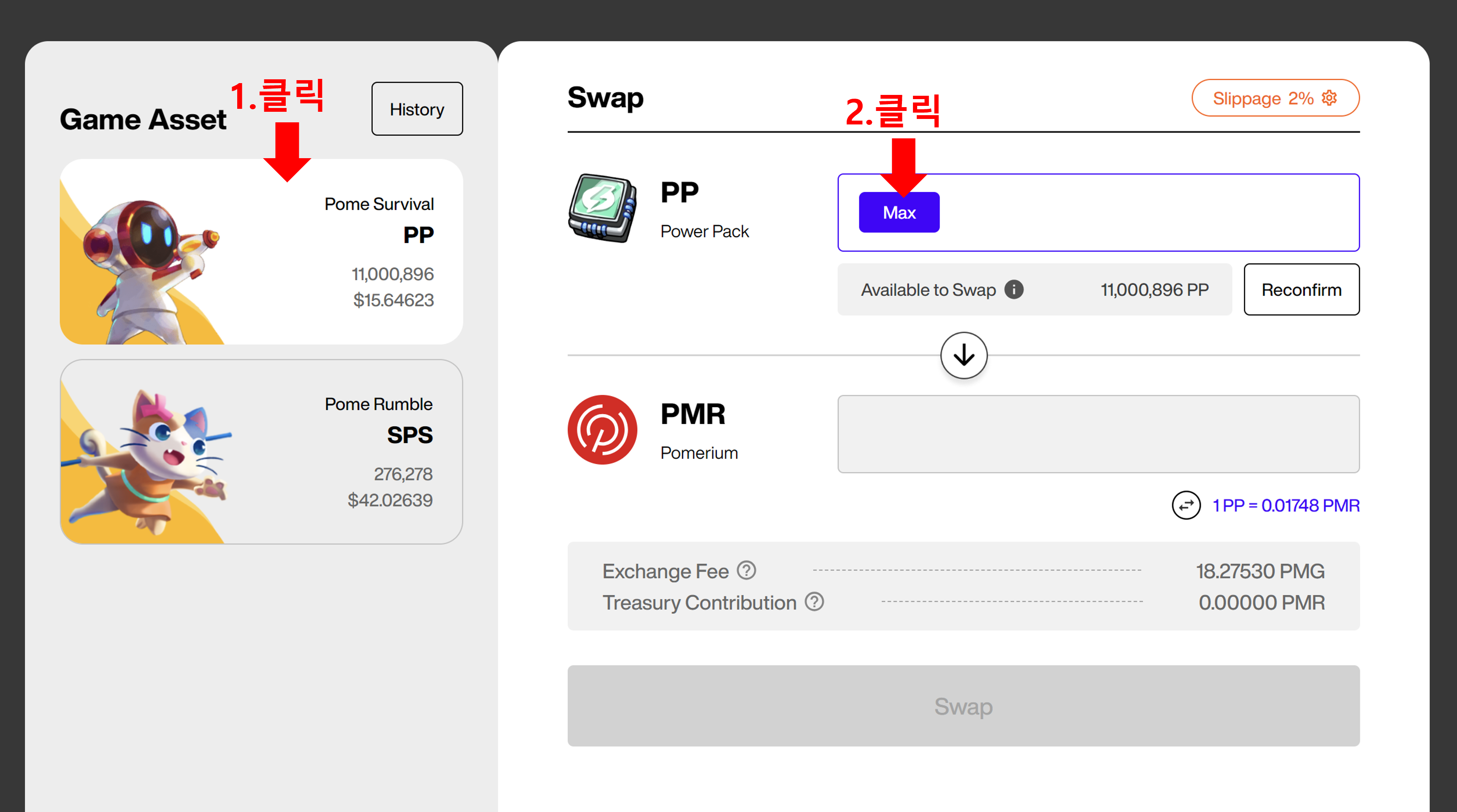
Task: Click the Power Pack PP token icon
Action: coord(602,209)
